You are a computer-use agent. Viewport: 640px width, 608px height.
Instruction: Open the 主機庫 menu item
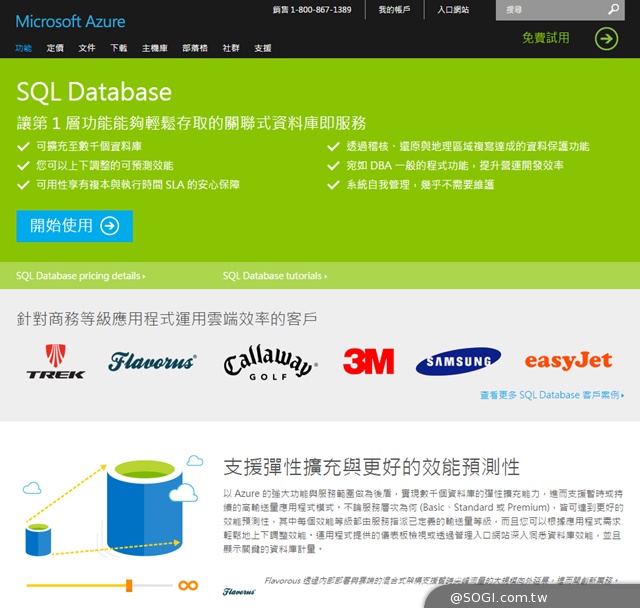[155, 48]
